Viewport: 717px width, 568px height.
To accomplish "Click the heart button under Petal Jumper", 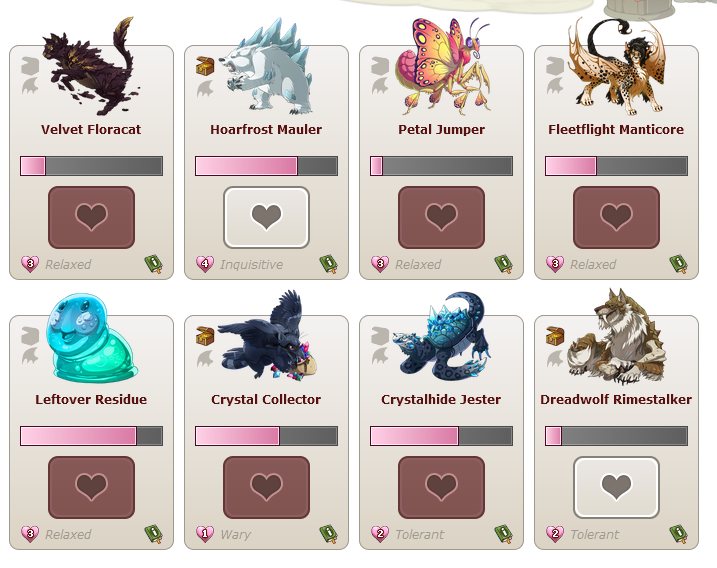I will tap(441, 217).
